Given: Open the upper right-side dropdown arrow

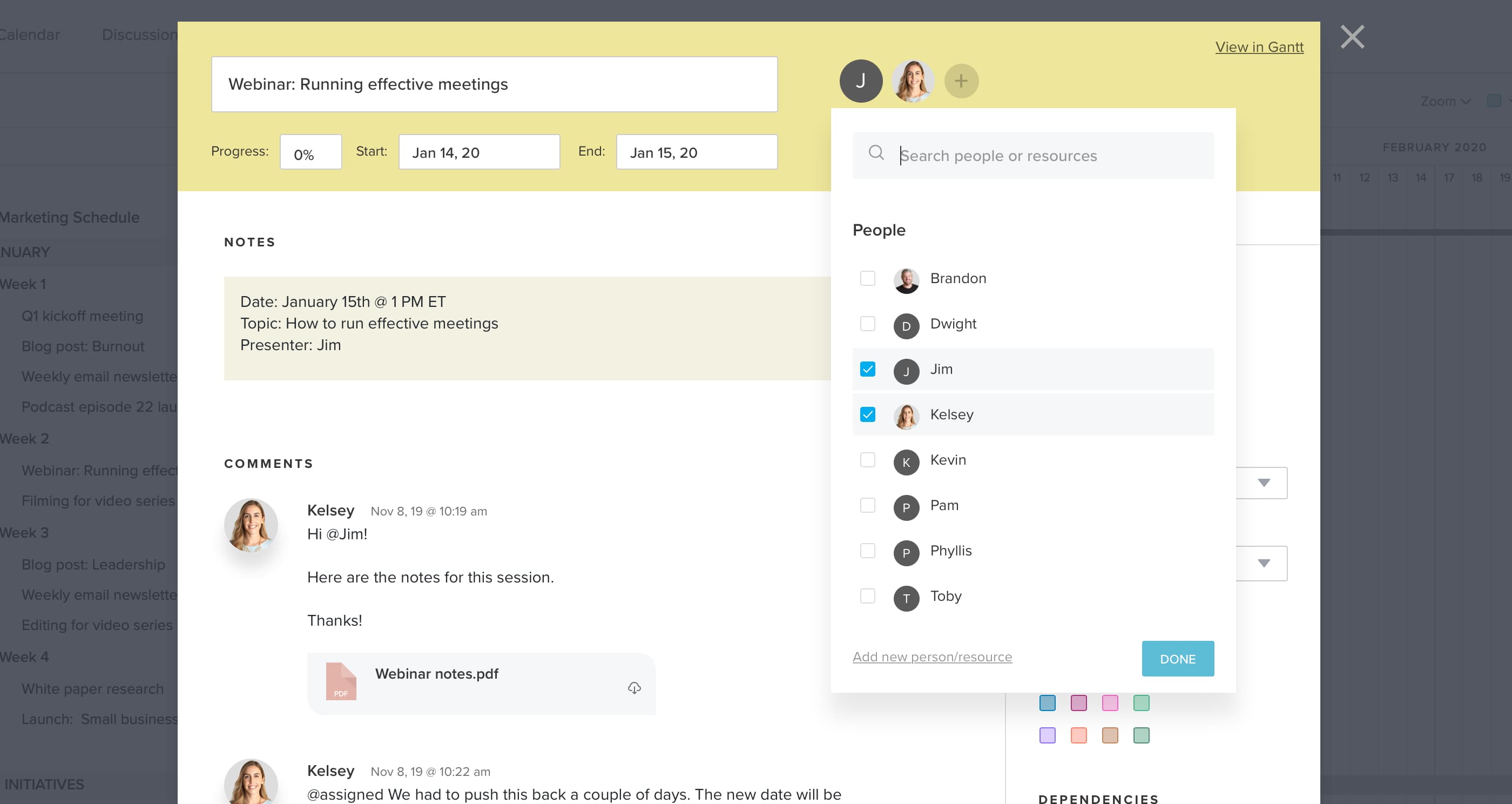Looking at the screenshot, I should (1264, 483).
